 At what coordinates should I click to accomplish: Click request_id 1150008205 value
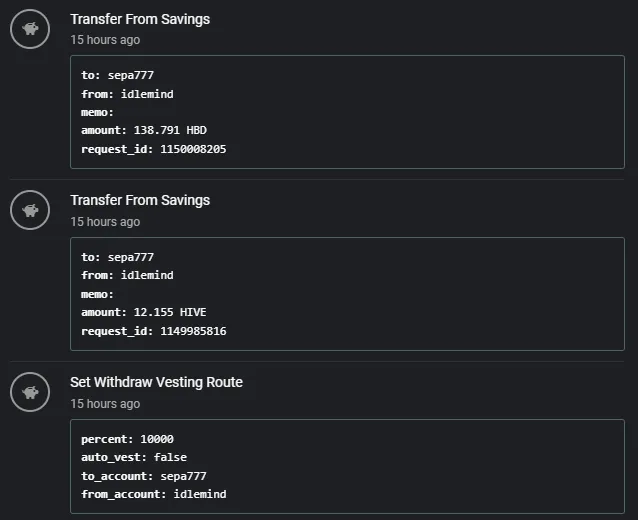193,149
